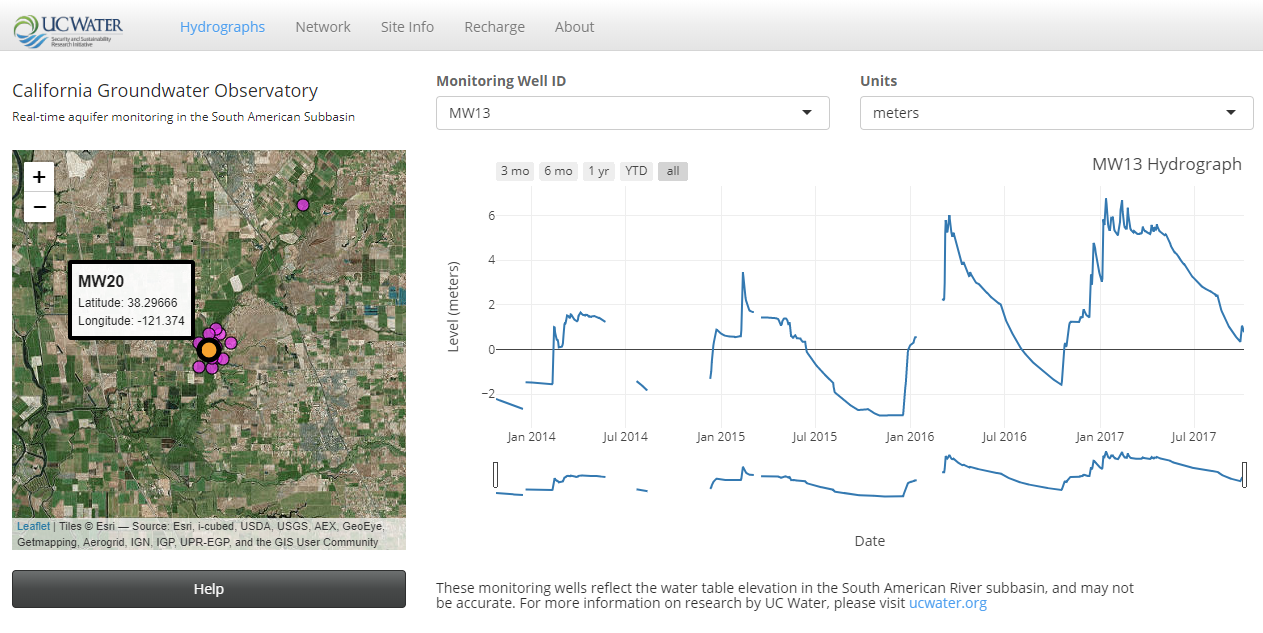Open the About tab
This screenshot has width=1263, height=633.
[x=574, y=27]
